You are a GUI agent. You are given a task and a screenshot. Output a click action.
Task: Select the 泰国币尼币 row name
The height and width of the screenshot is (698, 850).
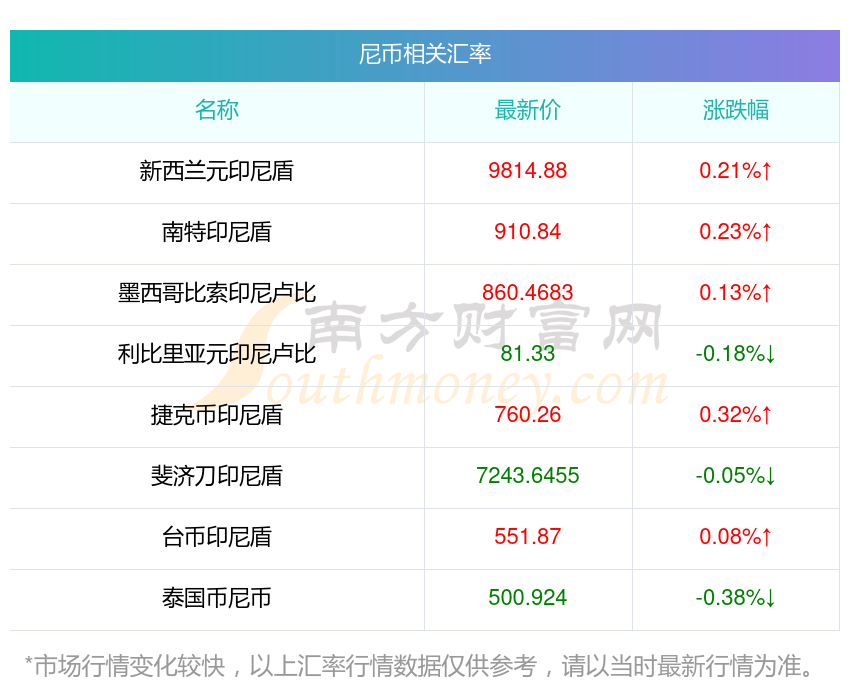[217, 598]
